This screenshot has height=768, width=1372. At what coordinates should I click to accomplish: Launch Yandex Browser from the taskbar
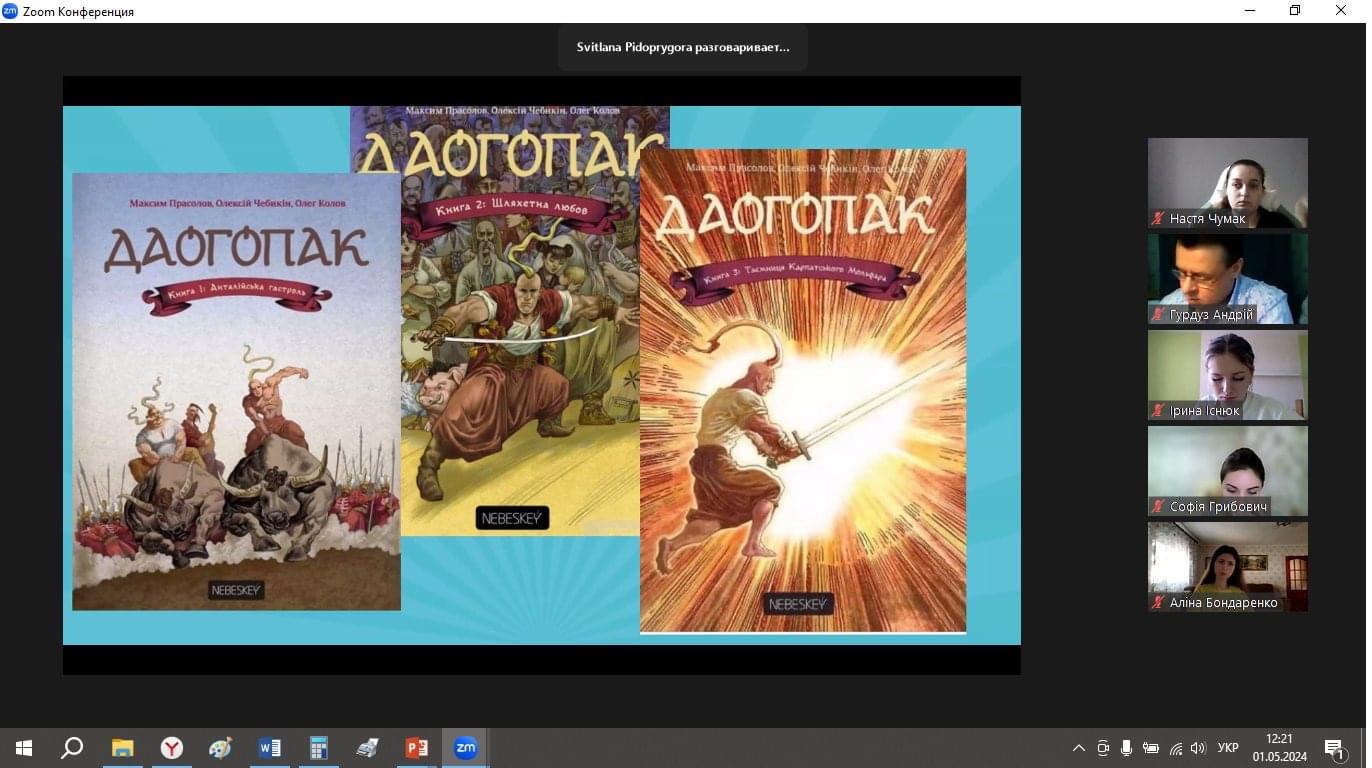click(x=172, y=747)
